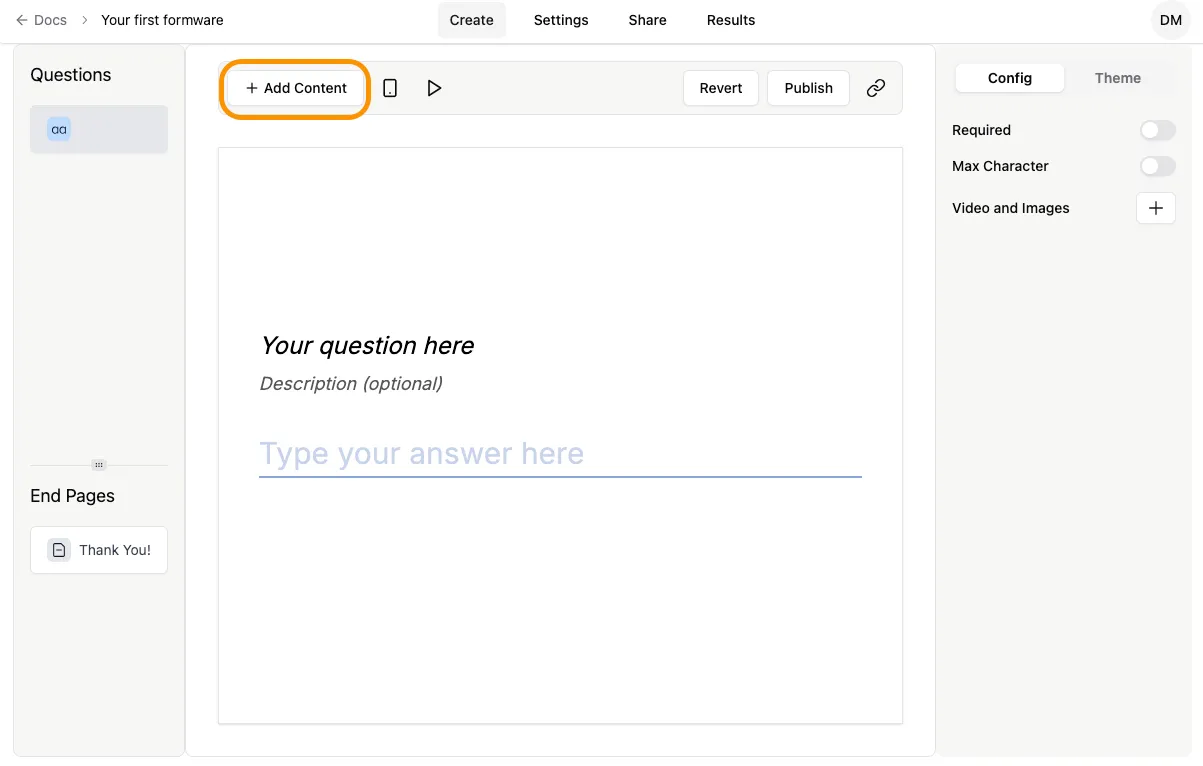Enable the Required toggle
Viewport: 1203px width, 766px height.
pos(1156,130)
